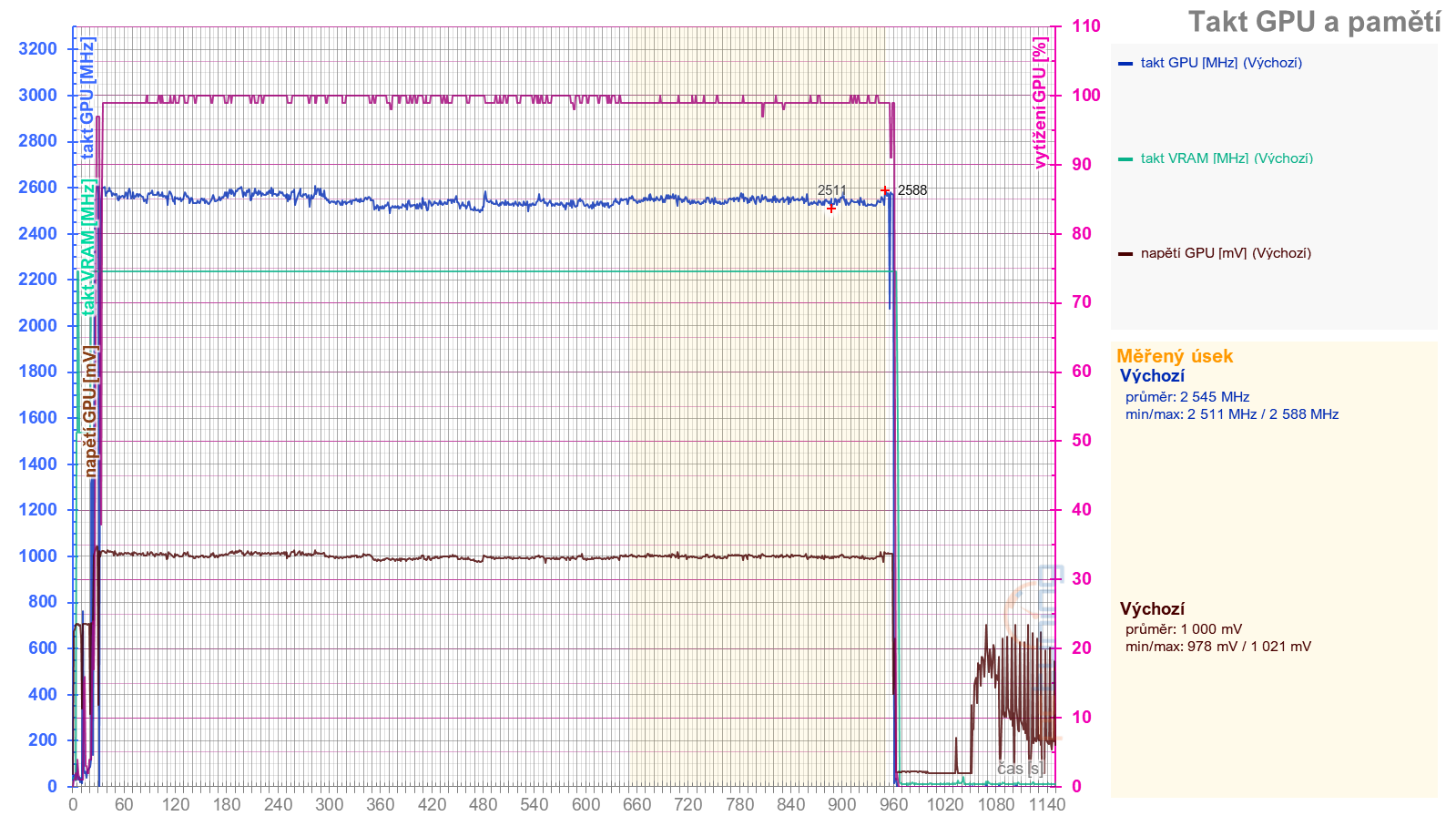Click the green takt VRAM legend swatch
The height and width of the screenshot is (816, 1456).
point(1125,159)
